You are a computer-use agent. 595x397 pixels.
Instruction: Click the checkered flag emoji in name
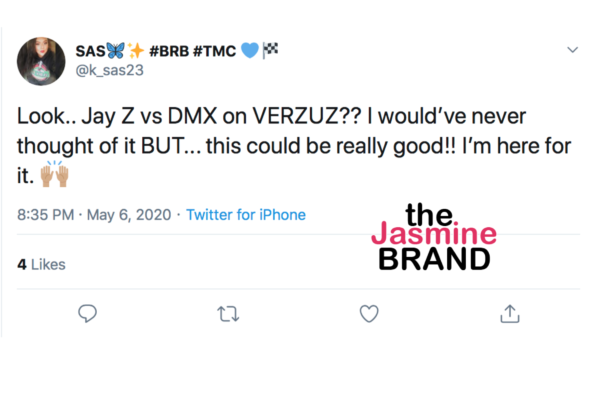point(271,50)
